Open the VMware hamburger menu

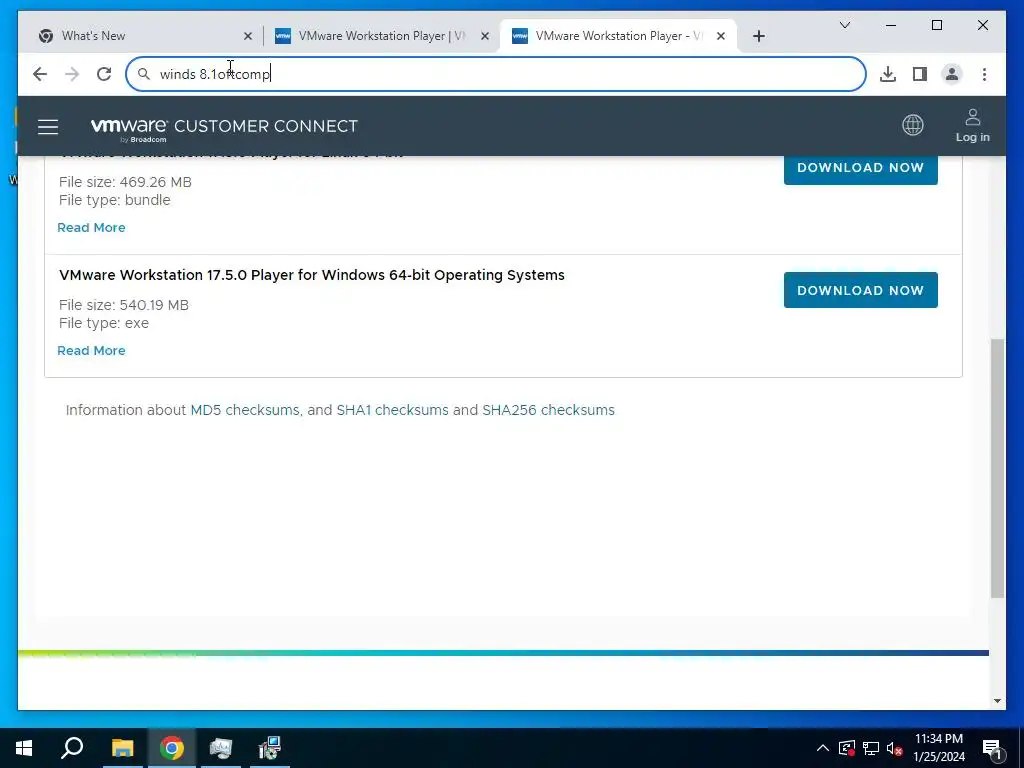(x=48, y=126)
